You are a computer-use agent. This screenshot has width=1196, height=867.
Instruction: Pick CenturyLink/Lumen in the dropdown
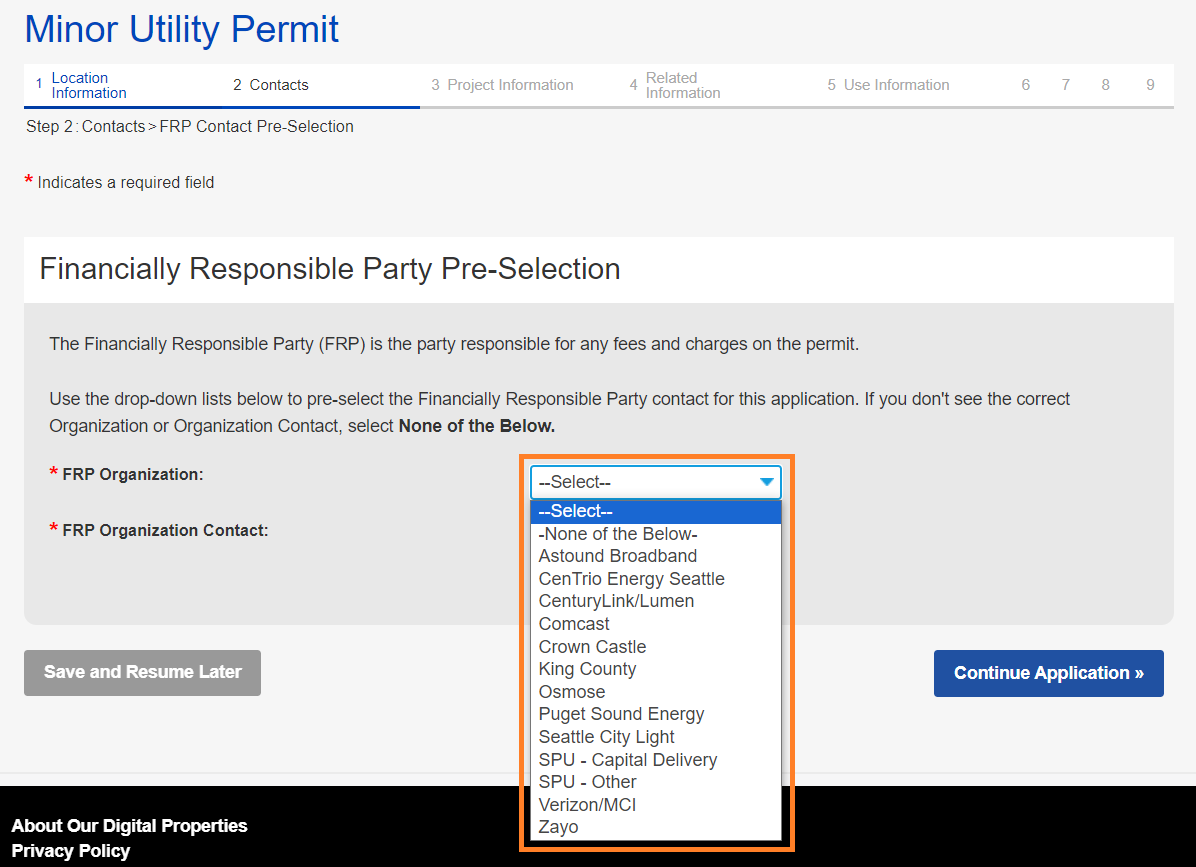616,601
